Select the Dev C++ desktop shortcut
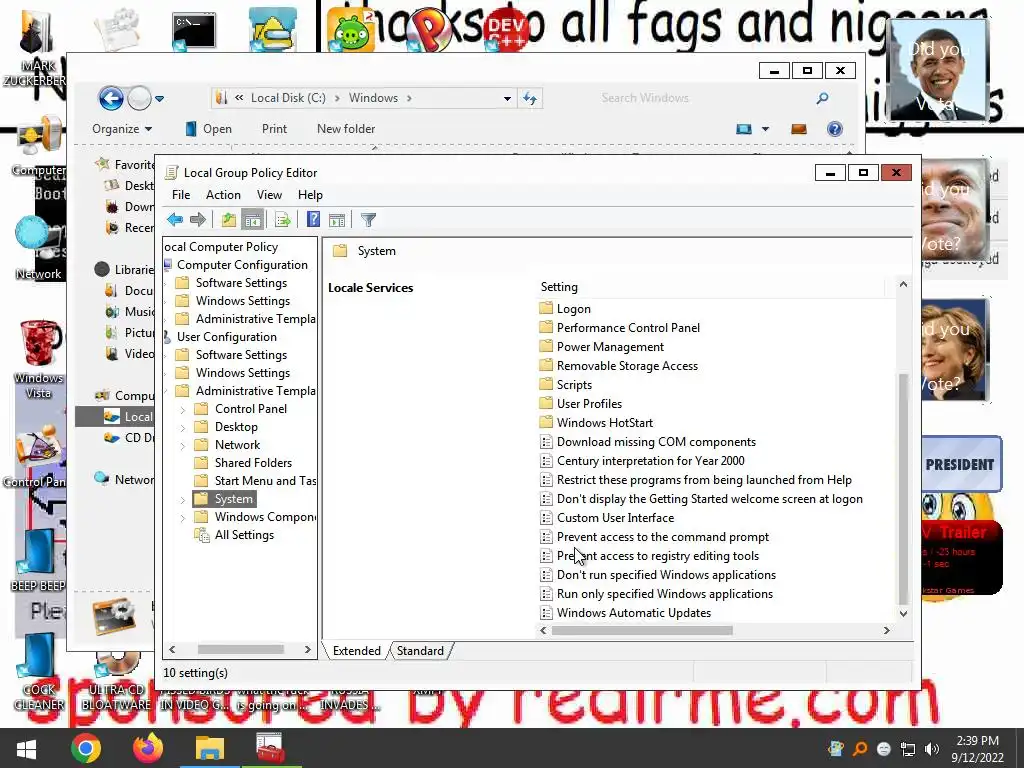The height and width of the screenshot is (768, 1024). click(507, 30)
